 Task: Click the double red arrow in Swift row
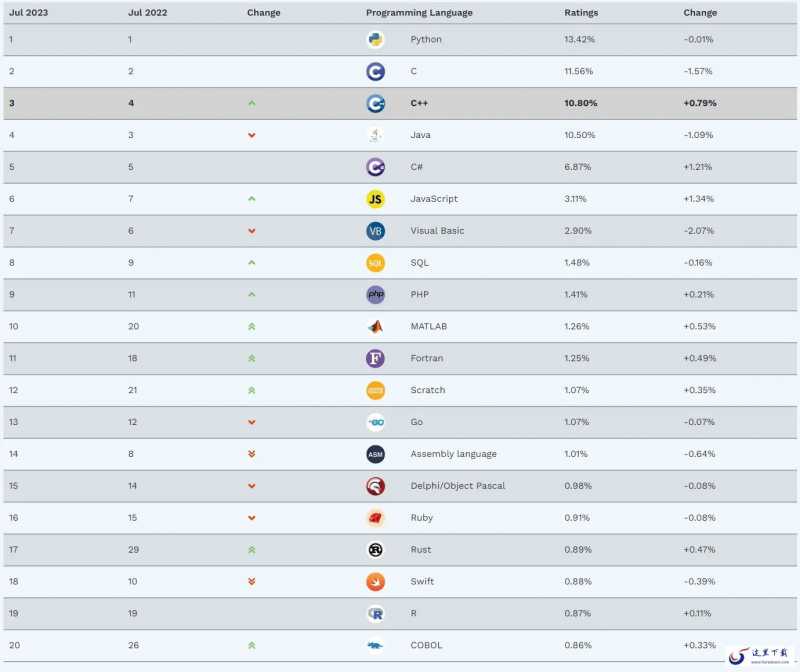click(x=252, y=582)
